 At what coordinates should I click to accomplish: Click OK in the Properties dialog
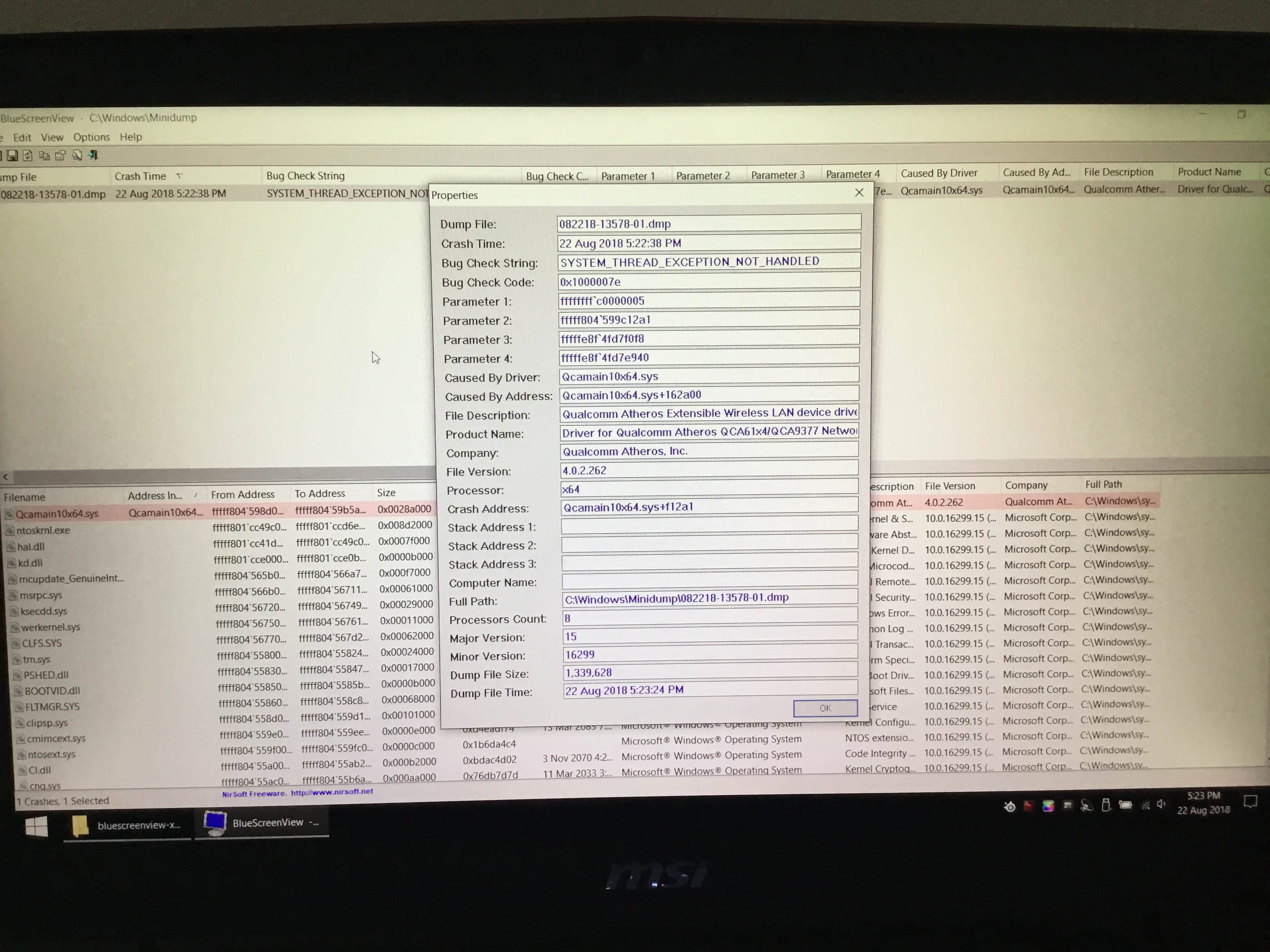(825, 708)
